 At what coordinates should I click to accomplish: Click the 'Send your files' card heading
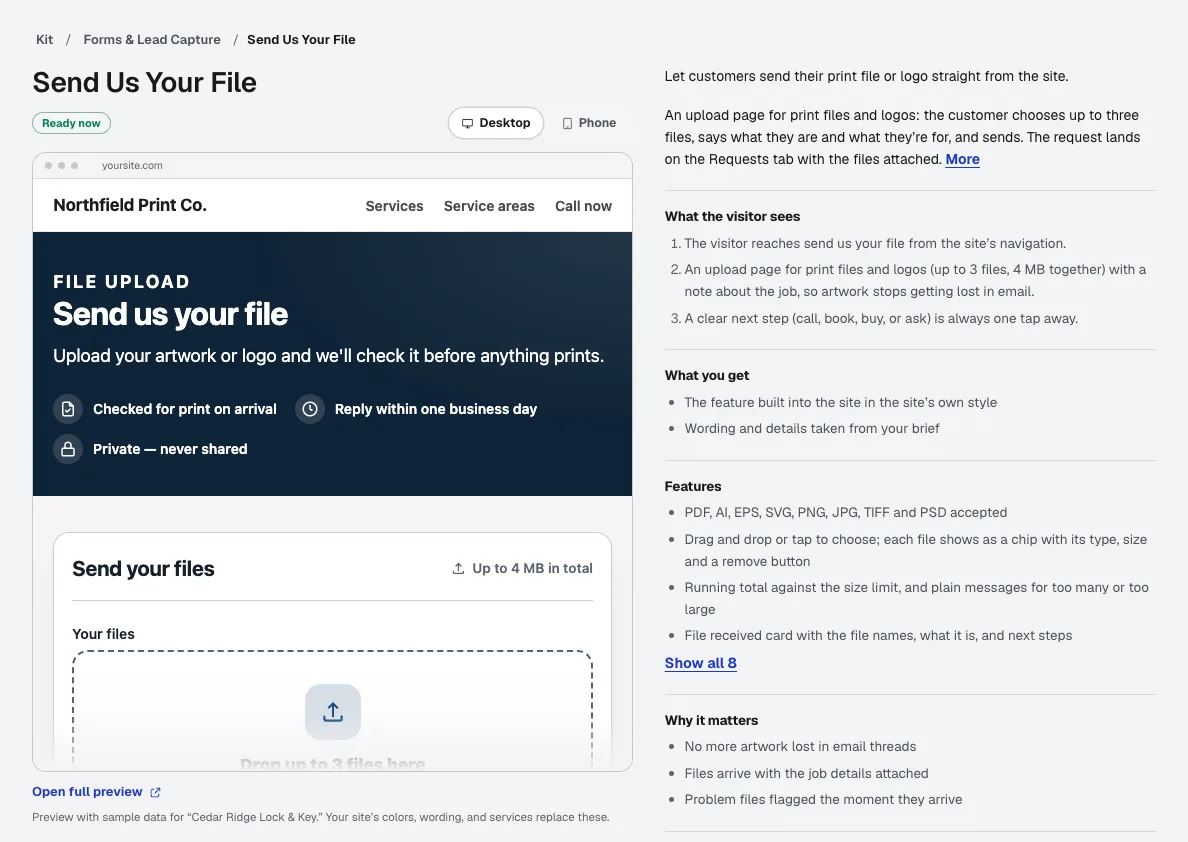143,568
